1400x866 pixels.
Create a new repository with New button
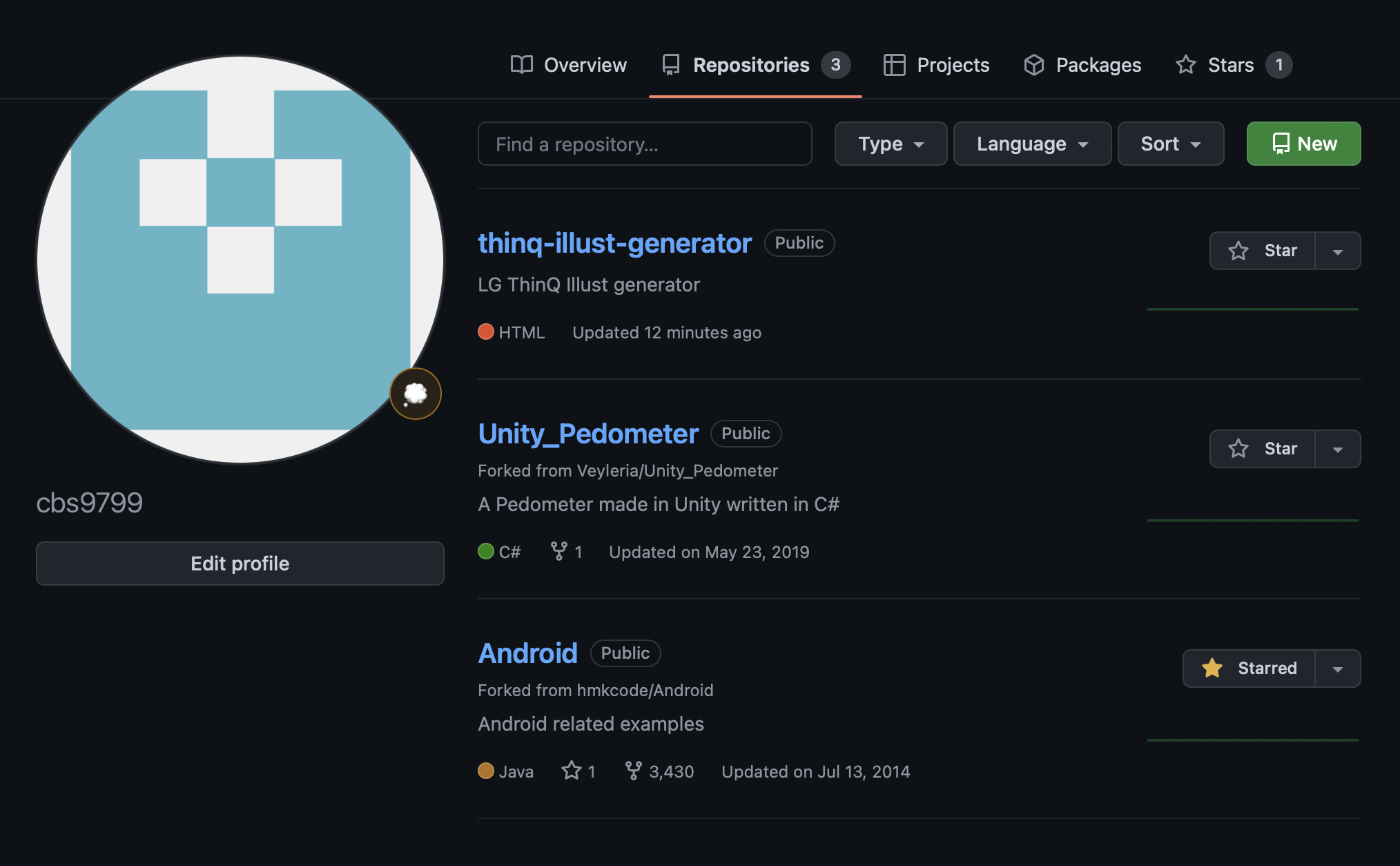pyautogui.click(x=1303, y=144)
